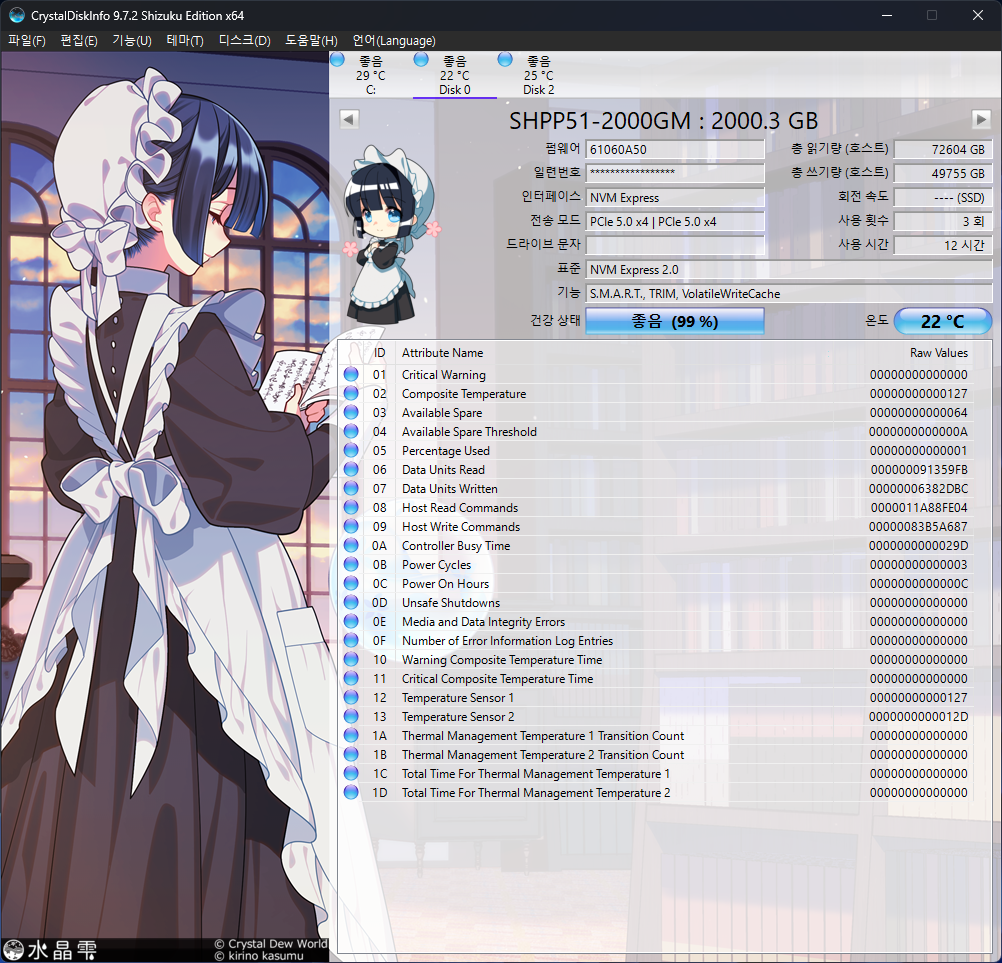Switch to the Disk 2 tab

pos(538,76)
